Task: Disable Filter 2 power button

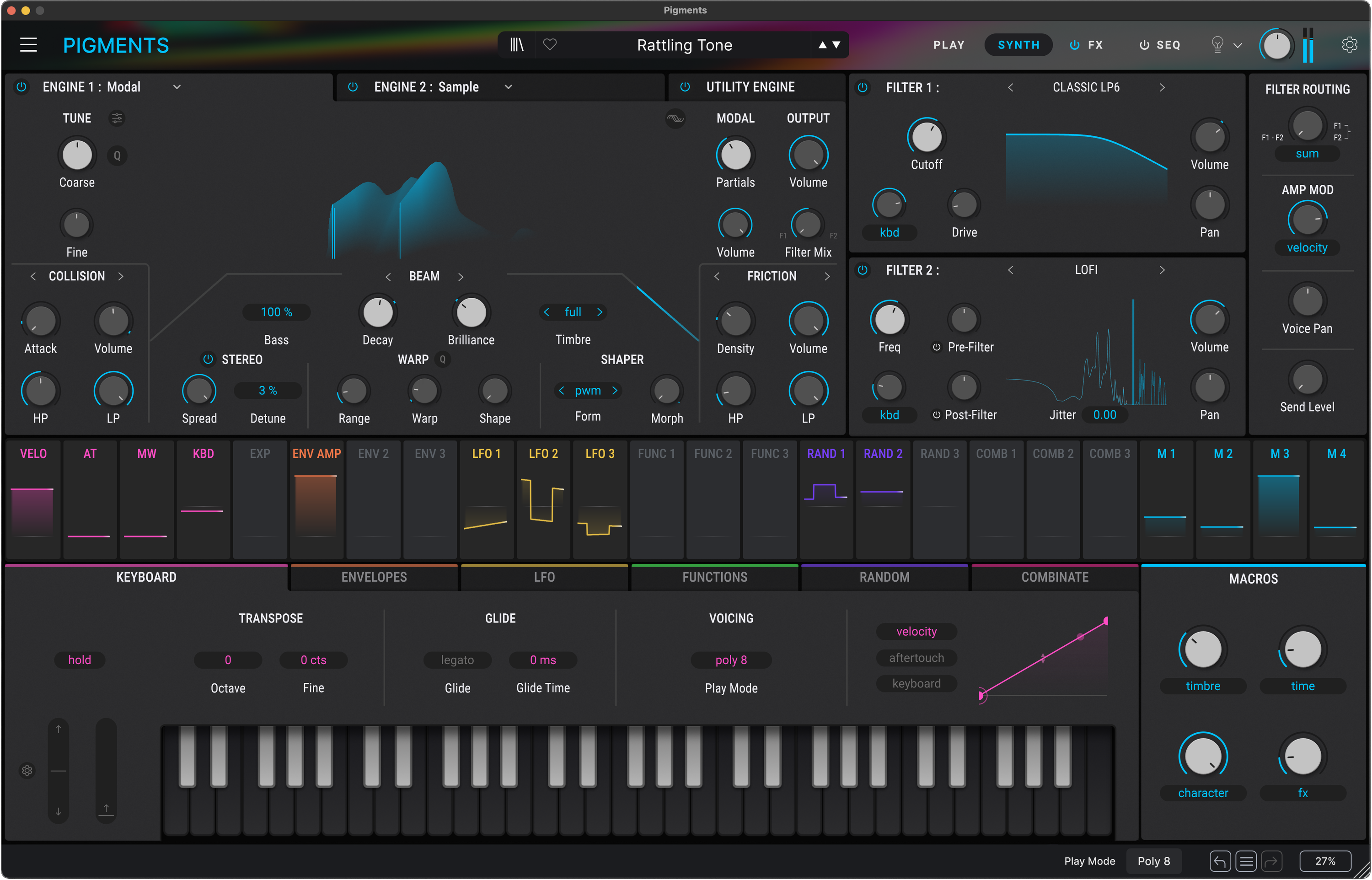Action: [x=863, y=270]
